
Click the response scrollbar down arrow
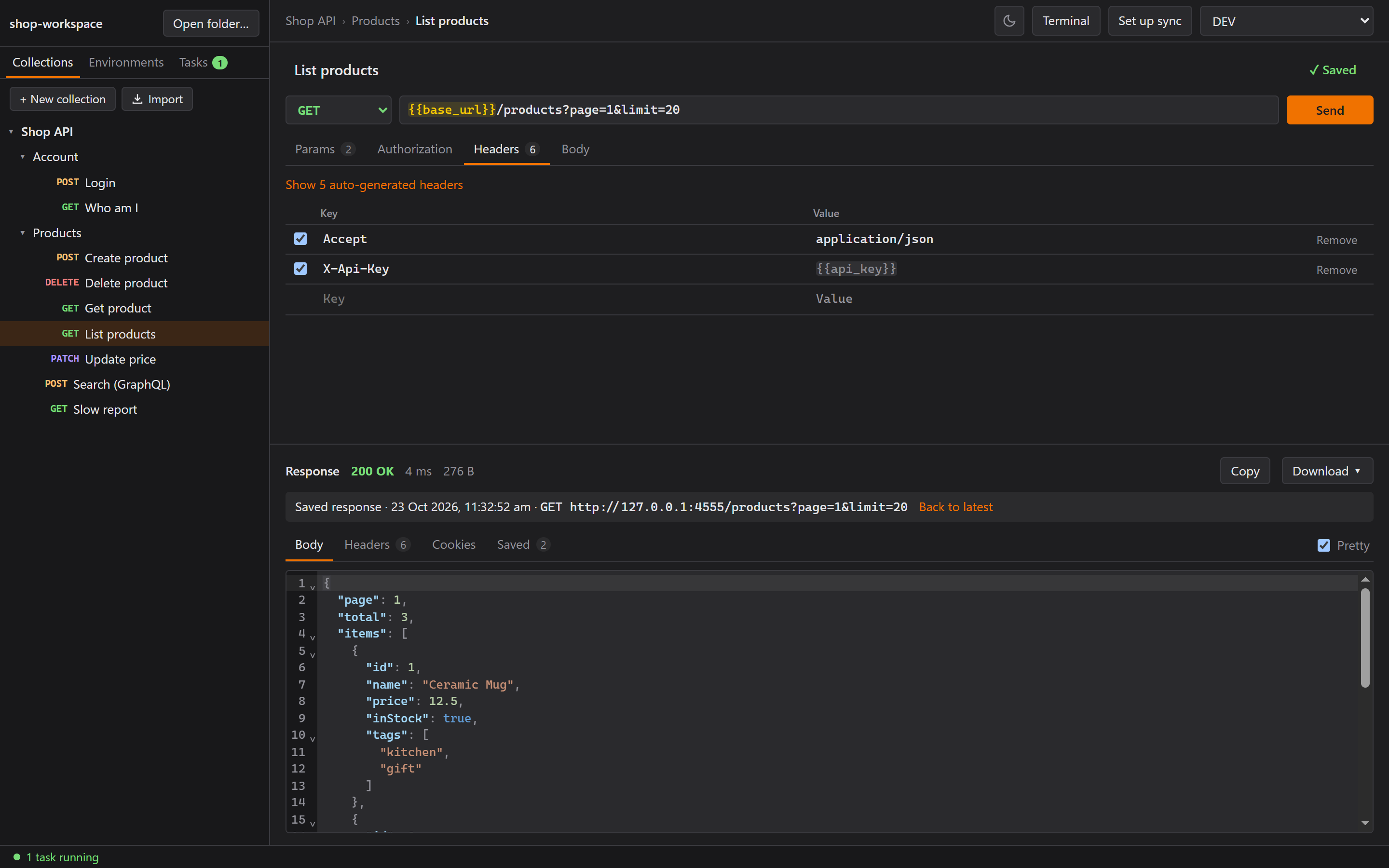1365,823
